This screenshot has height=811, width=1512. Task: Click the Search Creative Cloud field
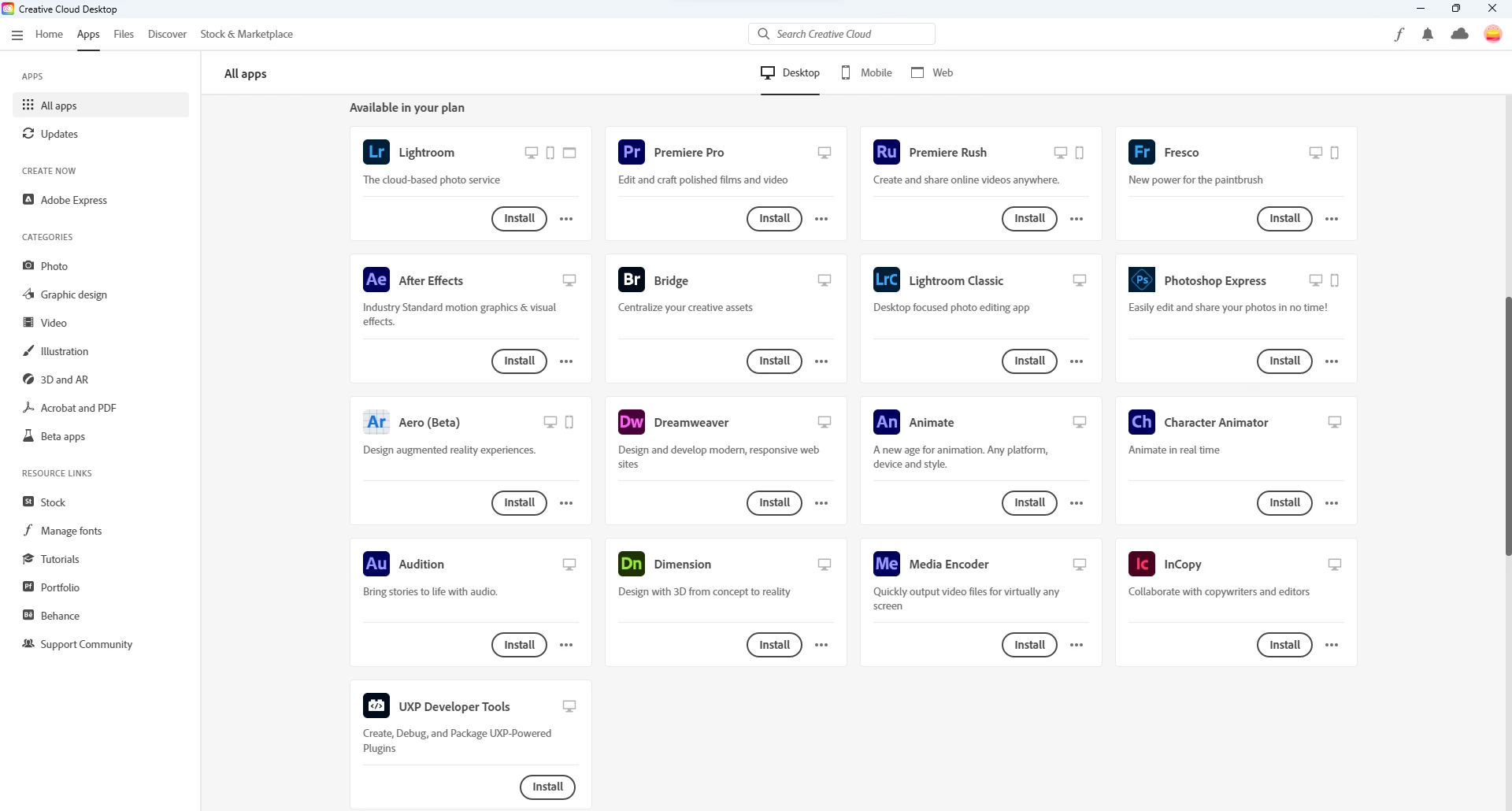[x=842, y=34]
